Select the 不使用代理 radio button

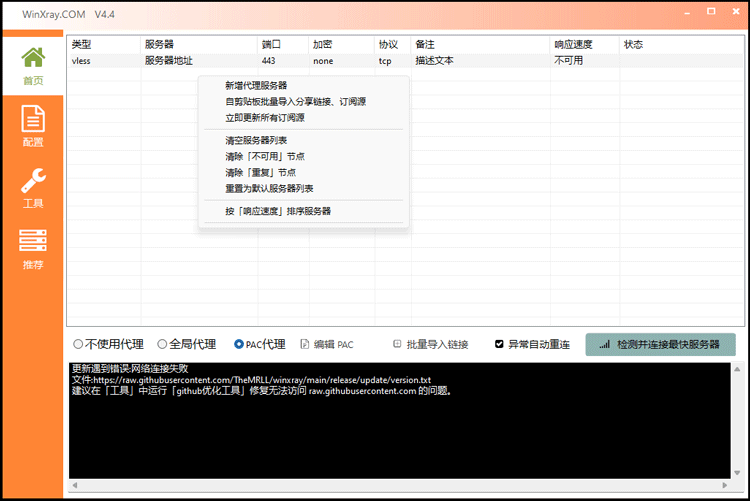point(78,344)
